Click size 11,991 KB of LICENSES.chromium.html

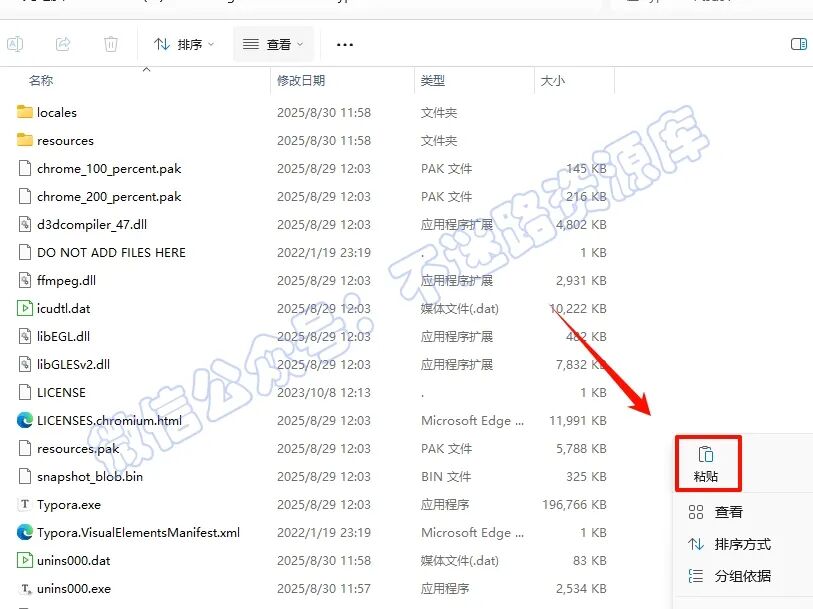[578, 420]
